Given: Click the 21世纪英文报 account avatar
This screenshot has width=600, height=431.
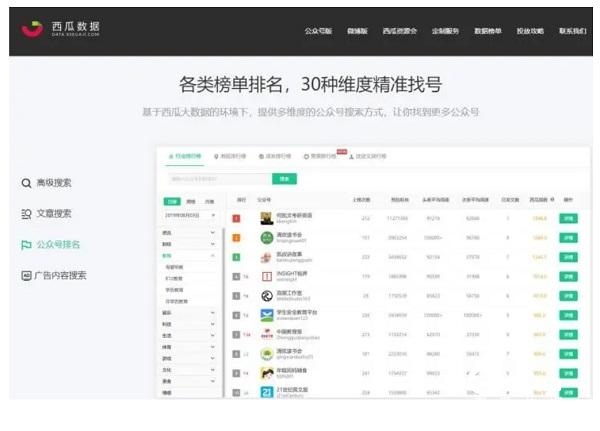Looking at the screenshot, I should click(x=267, y=392).
